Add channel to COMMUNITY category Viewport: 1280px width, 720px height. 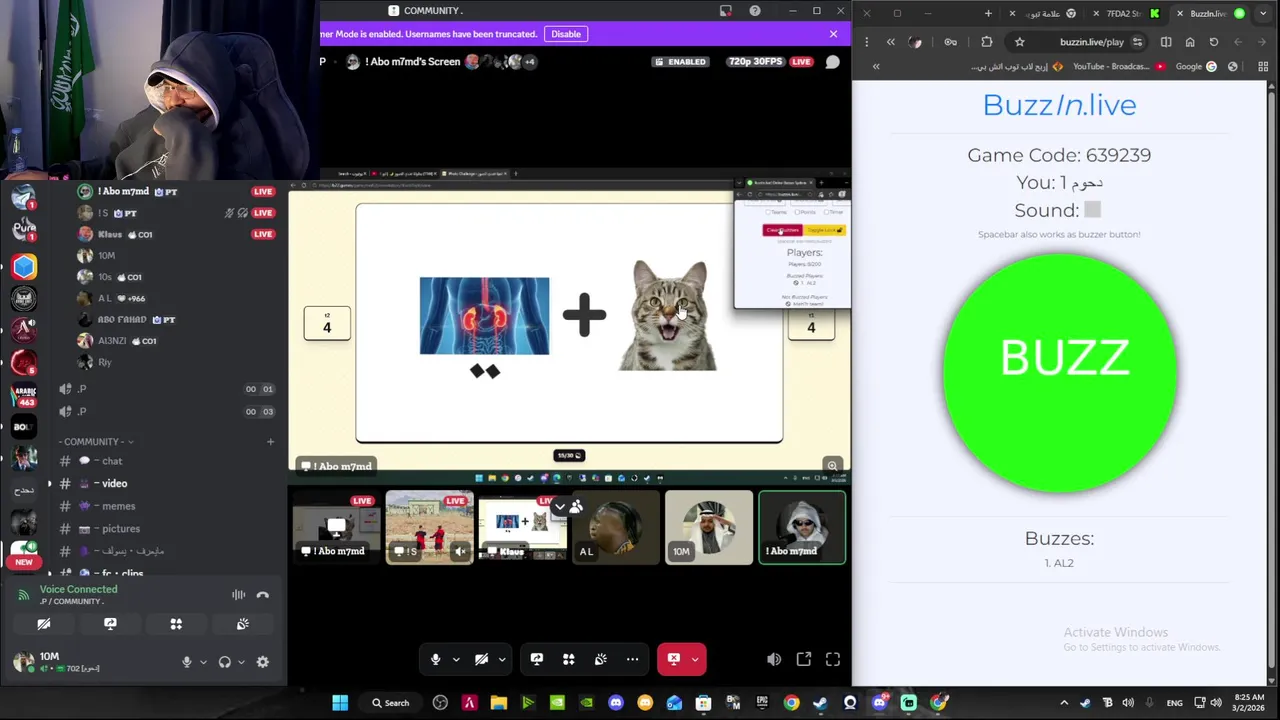tap(270, 441)
